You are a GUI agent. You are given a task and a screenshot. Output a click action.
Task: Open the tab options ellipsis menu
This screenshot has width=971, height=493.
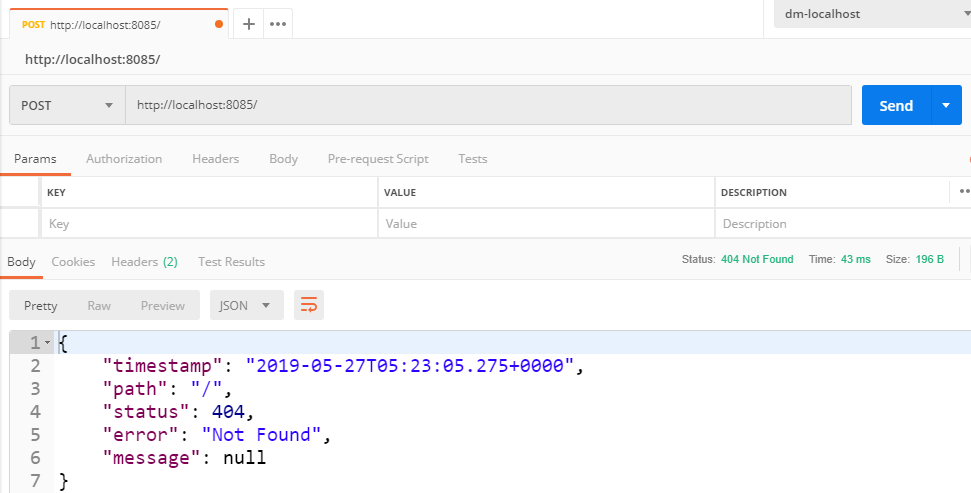(278, 24)
